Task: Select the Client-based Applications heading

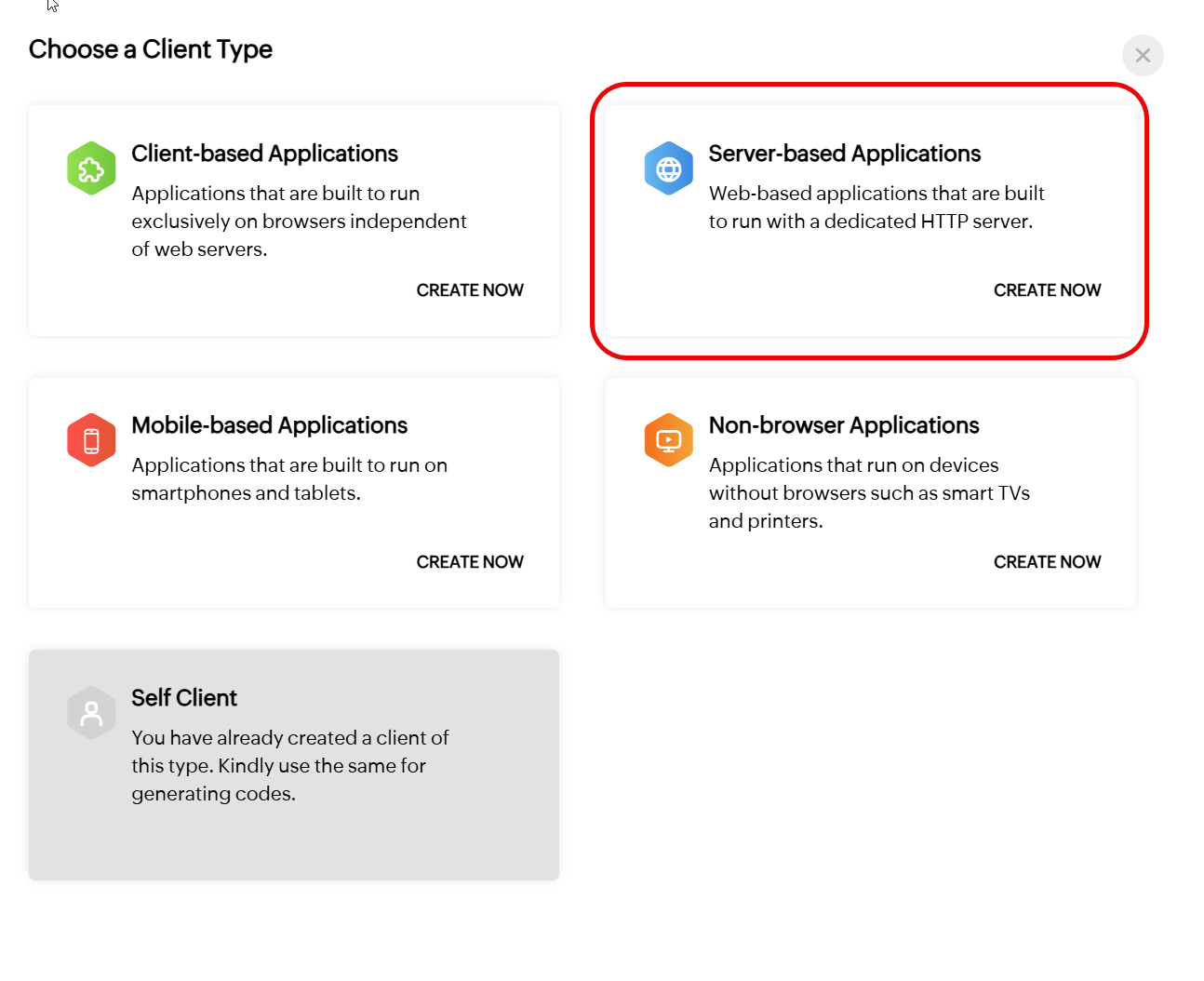Action: click(264, 154)
